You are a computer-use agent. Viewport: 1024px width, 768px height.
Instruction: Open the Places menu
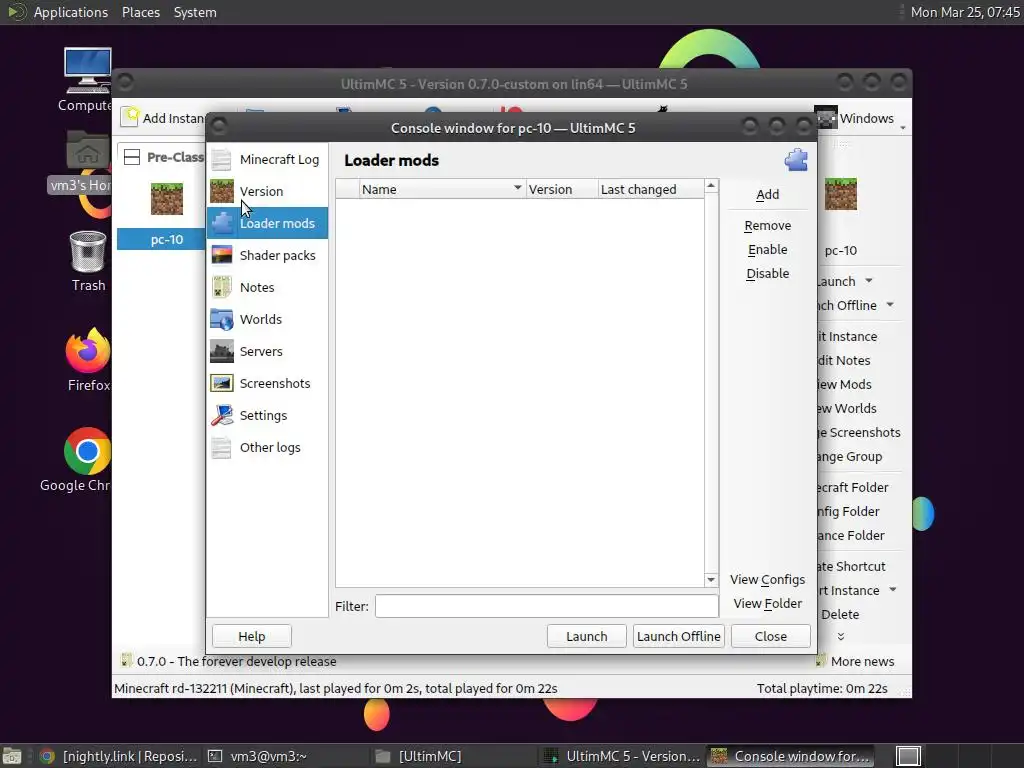(141, 12)
